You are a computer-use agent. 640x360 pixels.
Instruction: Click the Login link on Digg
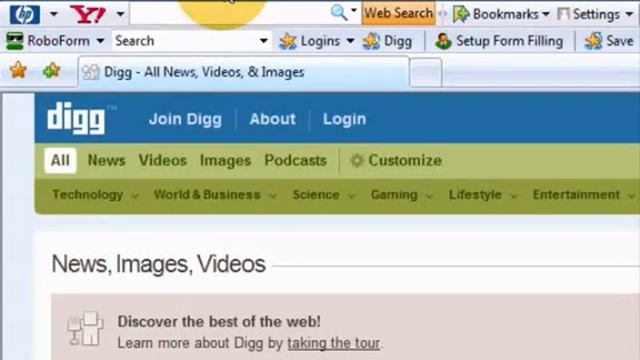344,119
